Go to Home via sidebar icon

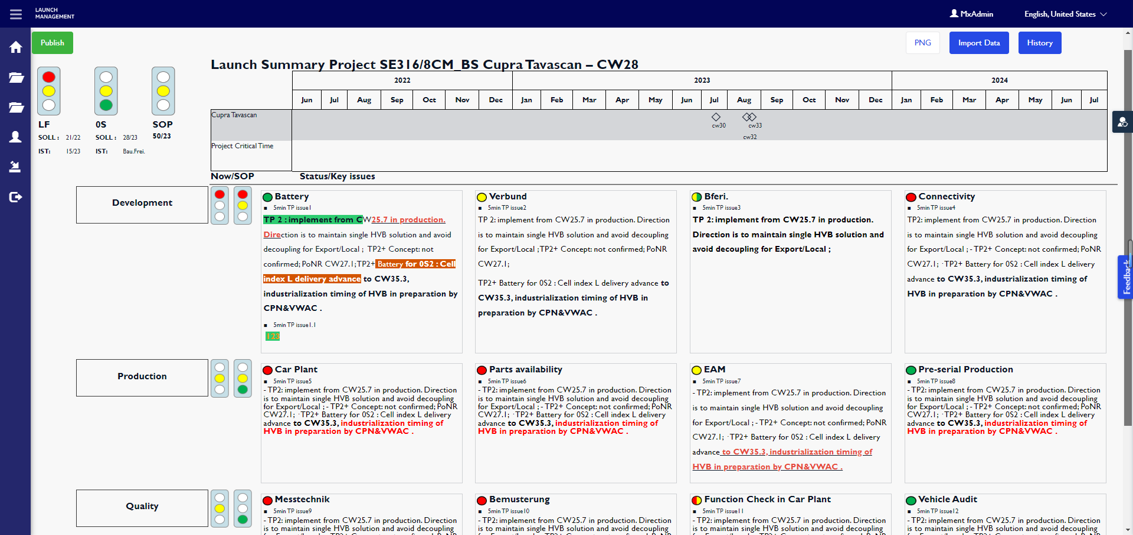(x=15, y=48)
